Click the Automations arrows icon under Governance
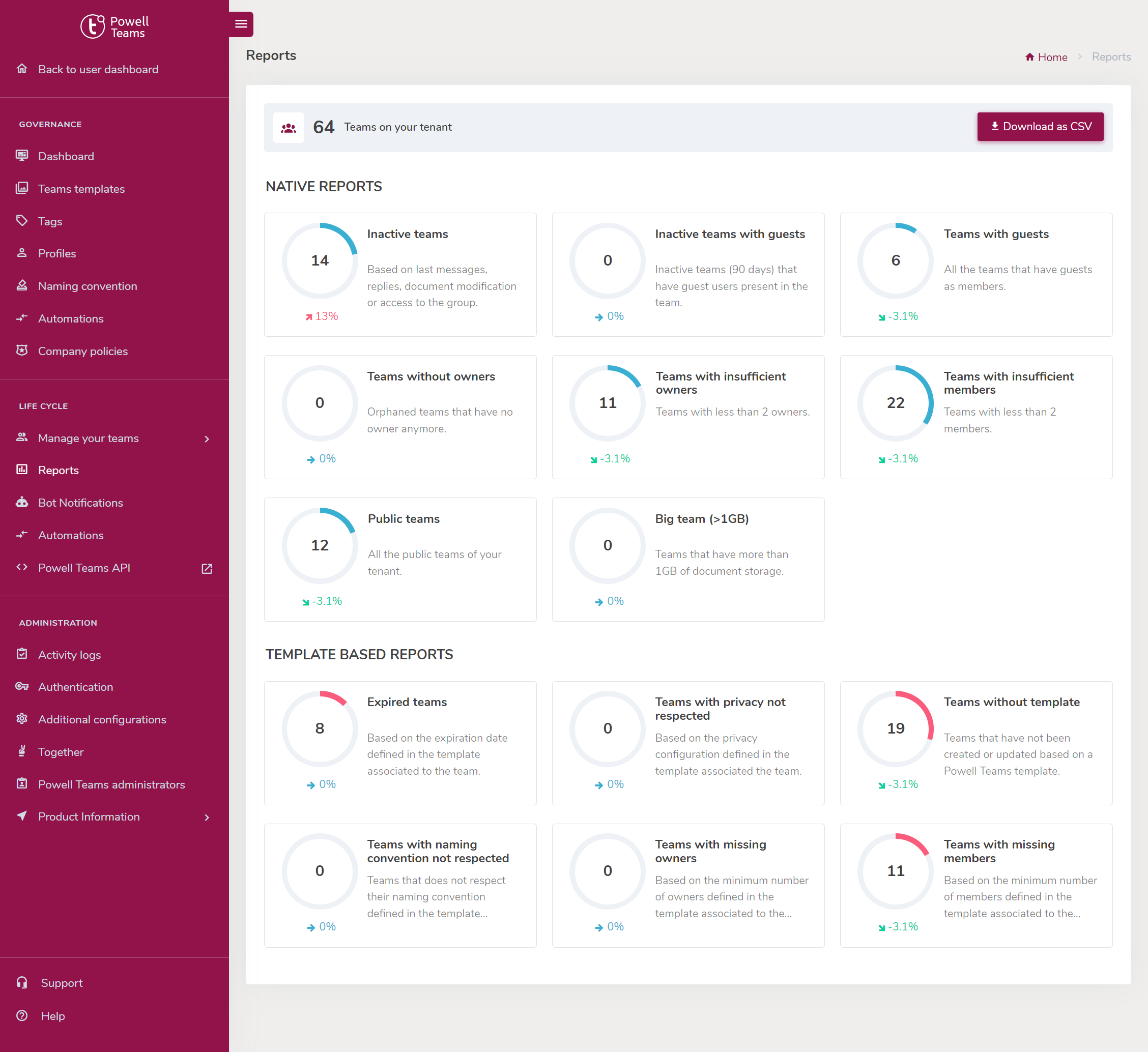The width and height of the screenshot is (1148, 1052). (x=22, y=317)
